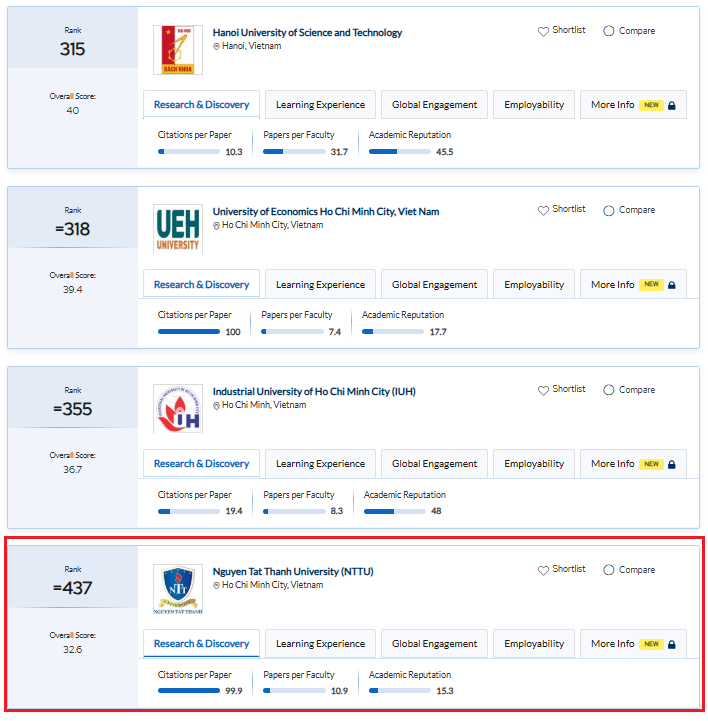Click the Hanoi University of Science and Technology logo
The height and width of the screenshot is (721, 708).
177,50
